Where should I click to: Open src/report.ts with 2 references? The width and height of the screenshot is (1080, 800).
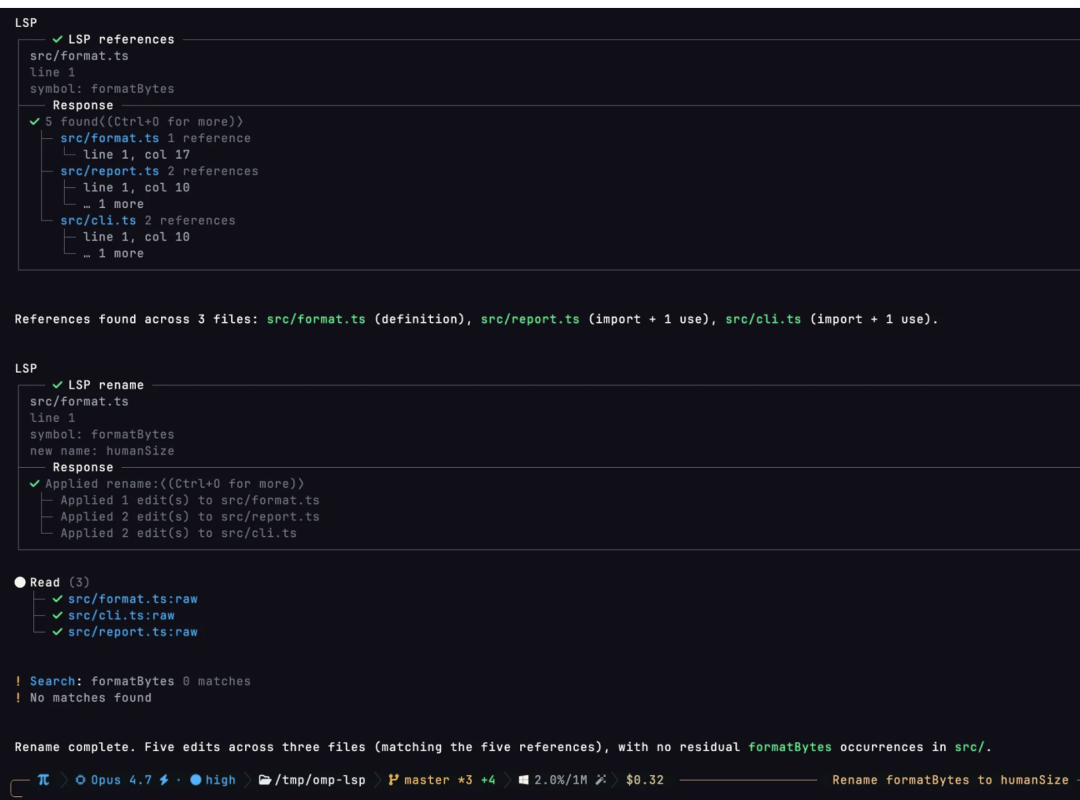[x=110, y=171]
